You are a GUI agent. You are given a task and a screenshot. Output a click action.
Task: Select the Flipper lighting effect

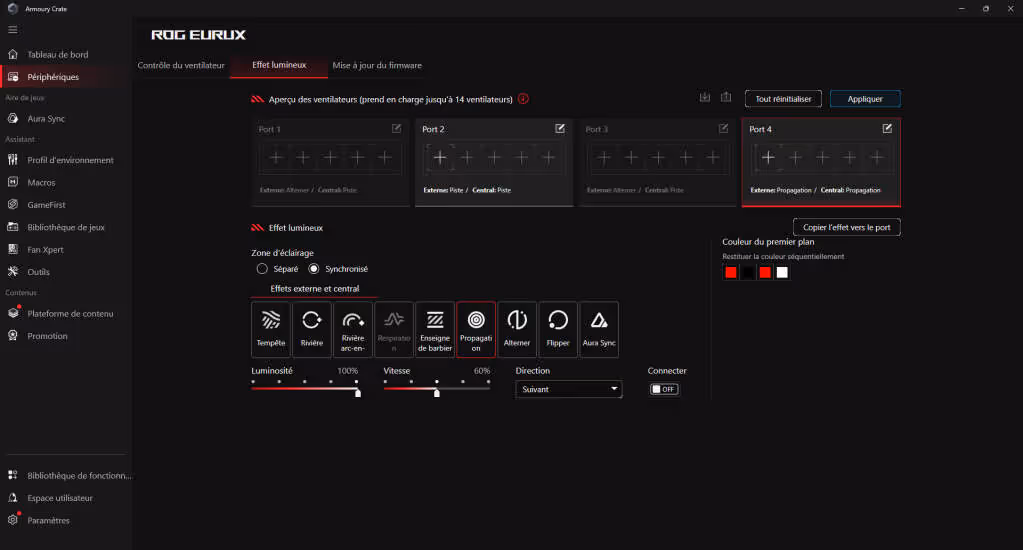[558, 329]
